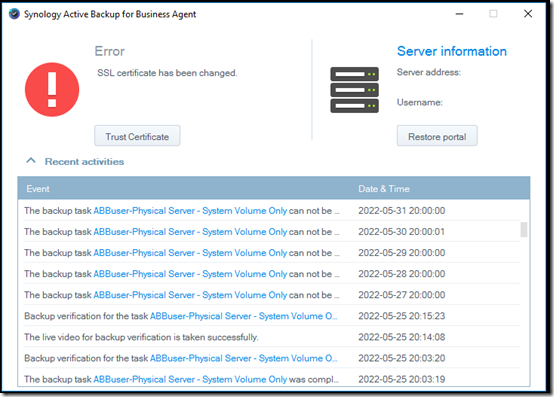554x397 pixels.
Task: Select the timestamp 2022-05-27 20:00:00
Action: coord(402,295)
